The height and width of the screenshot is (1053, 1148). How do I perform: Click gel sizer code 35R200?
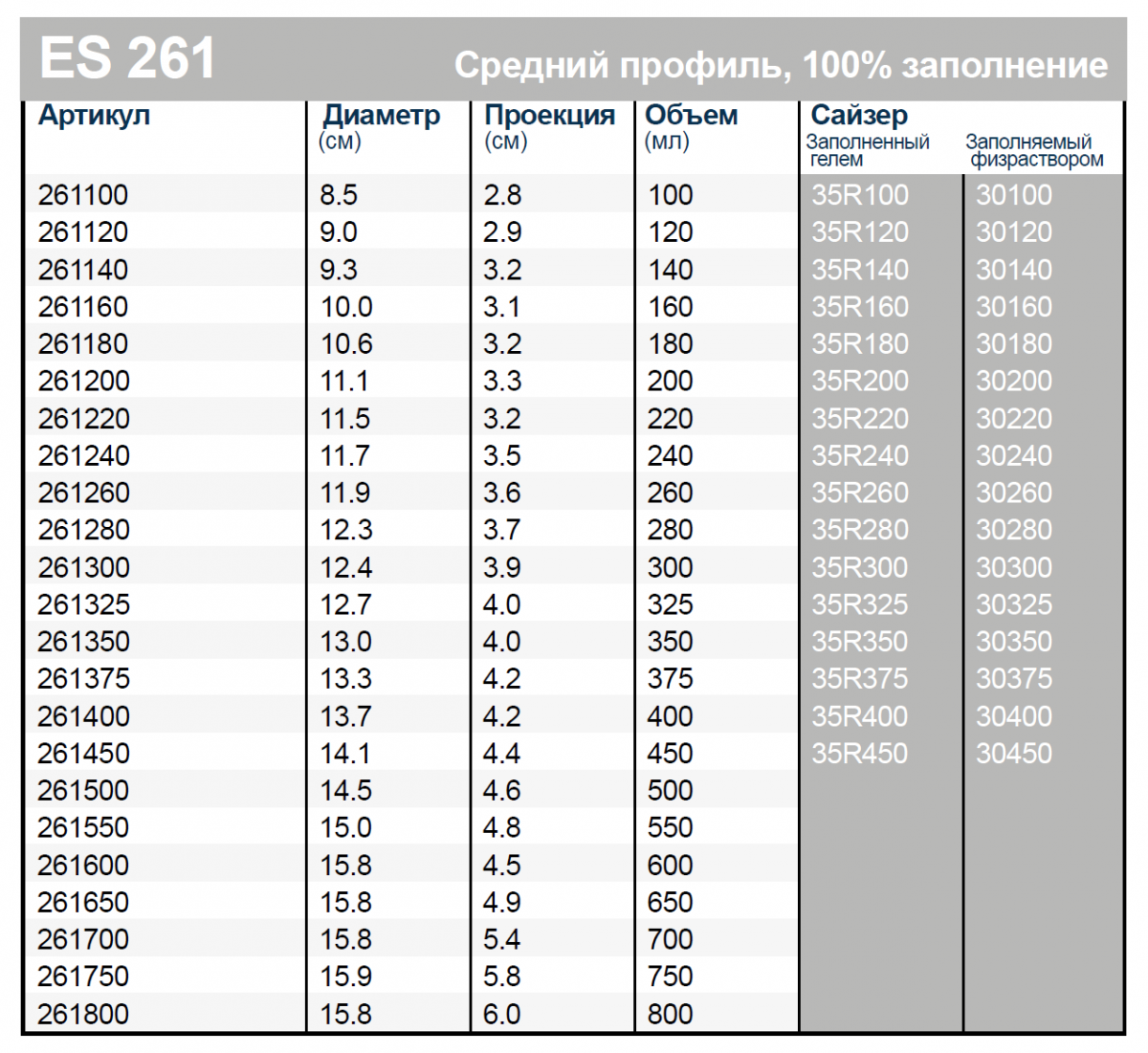tap(860, 381)
